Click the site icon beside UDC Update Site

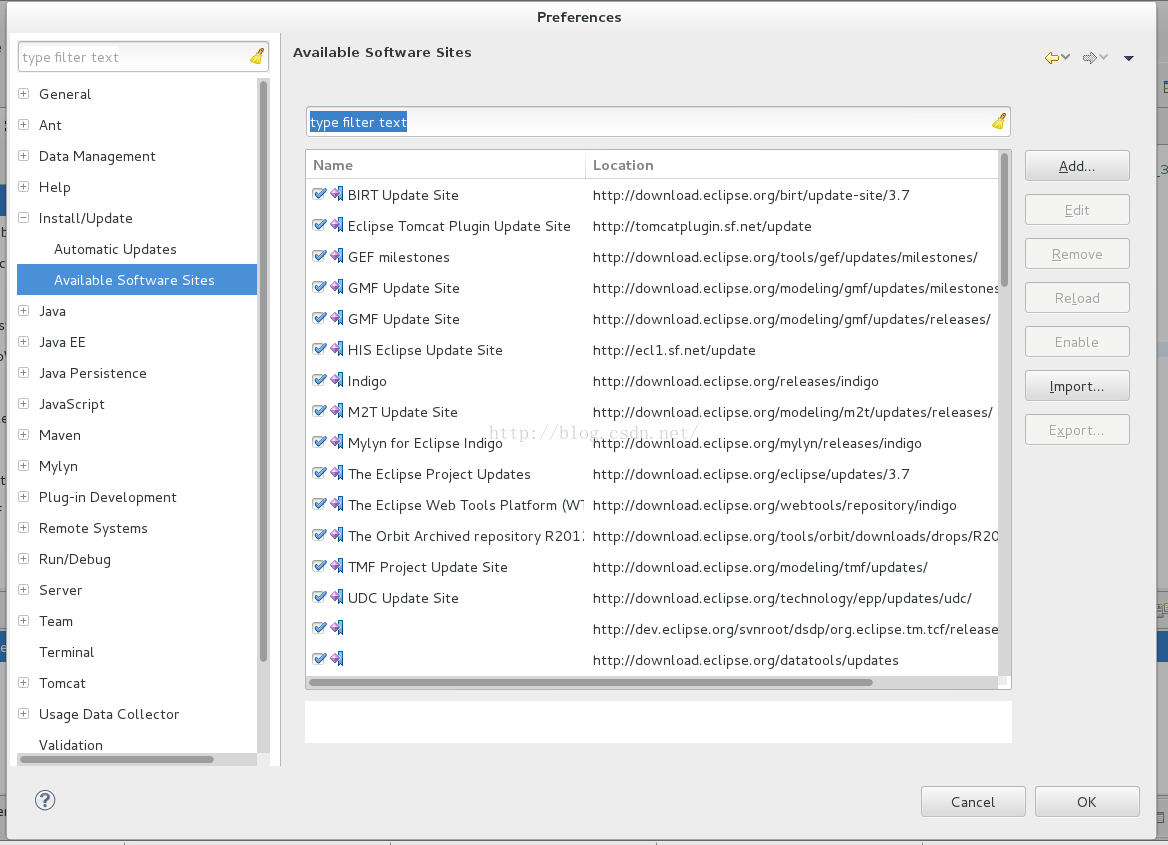[337, 597]
